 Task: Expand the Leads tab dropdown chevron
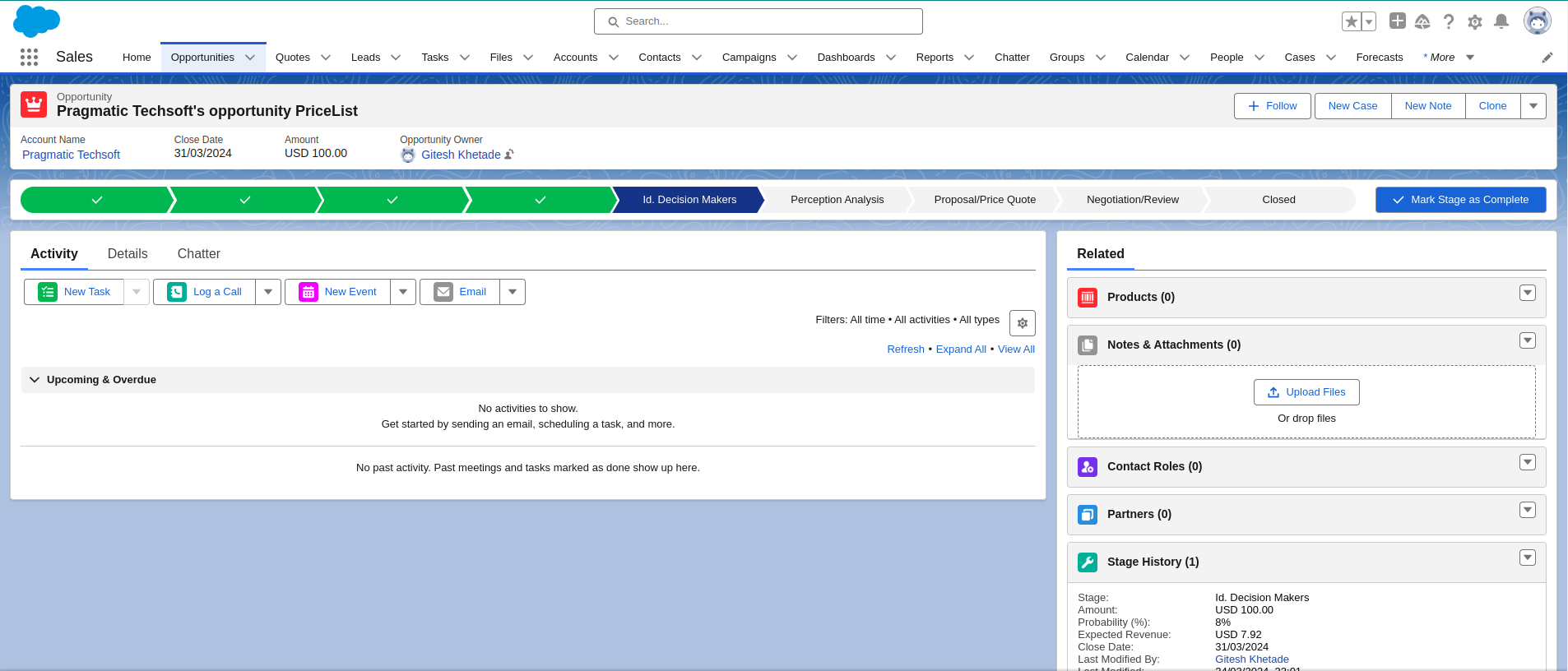[396, 58]
